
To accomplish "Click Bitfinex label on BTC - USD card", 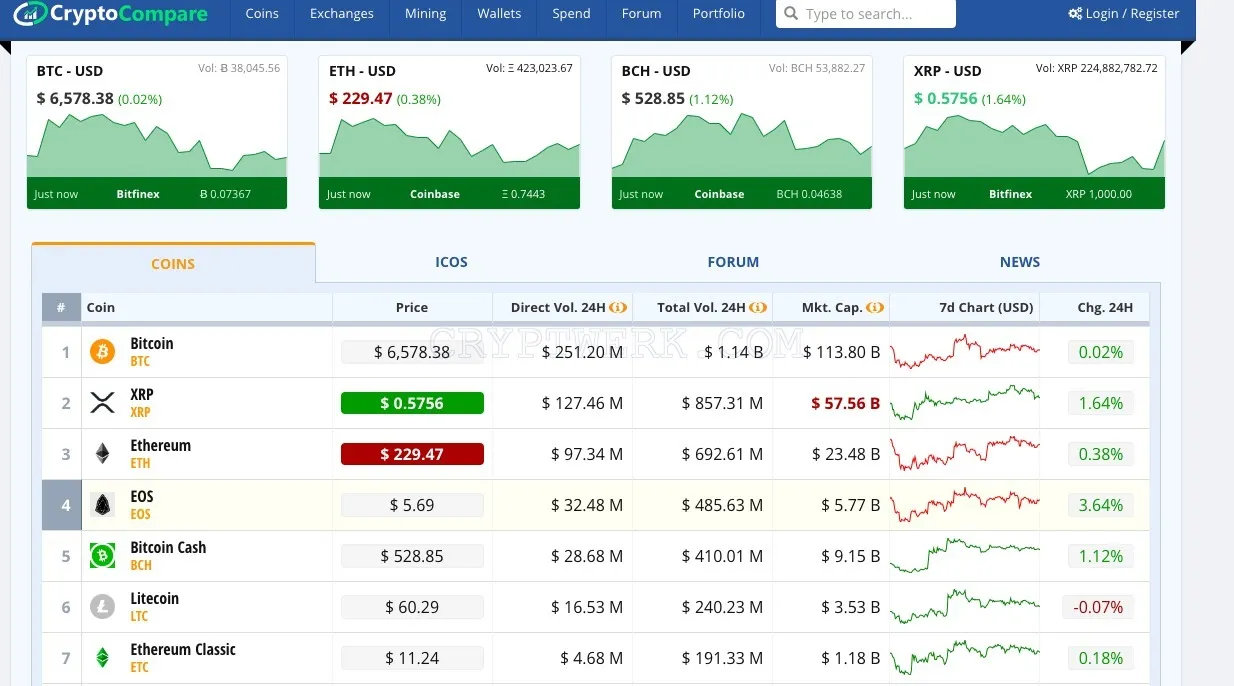I will pos(138,194).
